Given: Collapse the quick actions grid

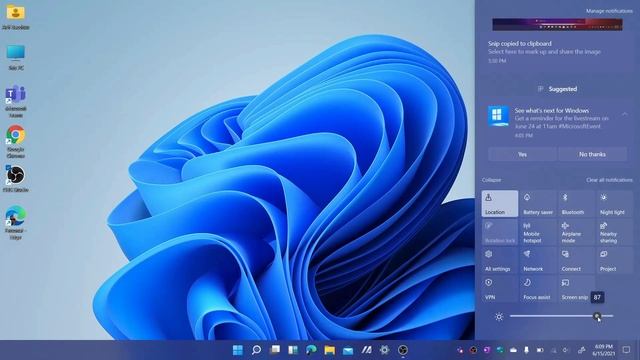Looking at the screenshot, I should [x=491, y=180].
